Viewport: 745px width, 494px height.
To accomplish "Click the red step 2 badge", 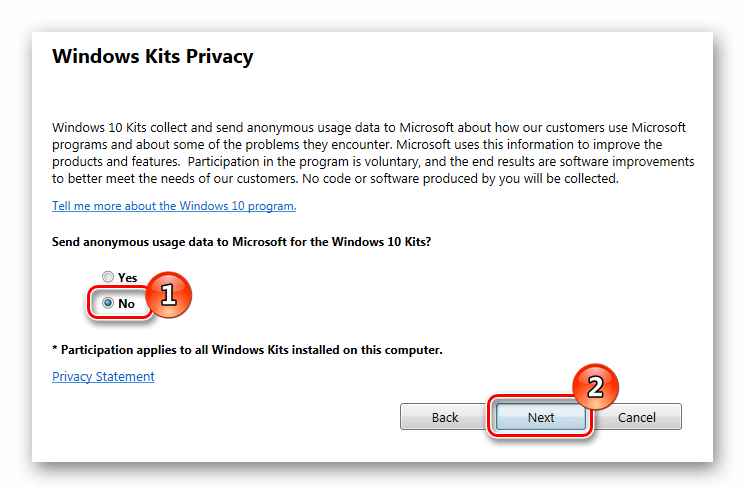I will pyautogui.click(x=595, y=387).
